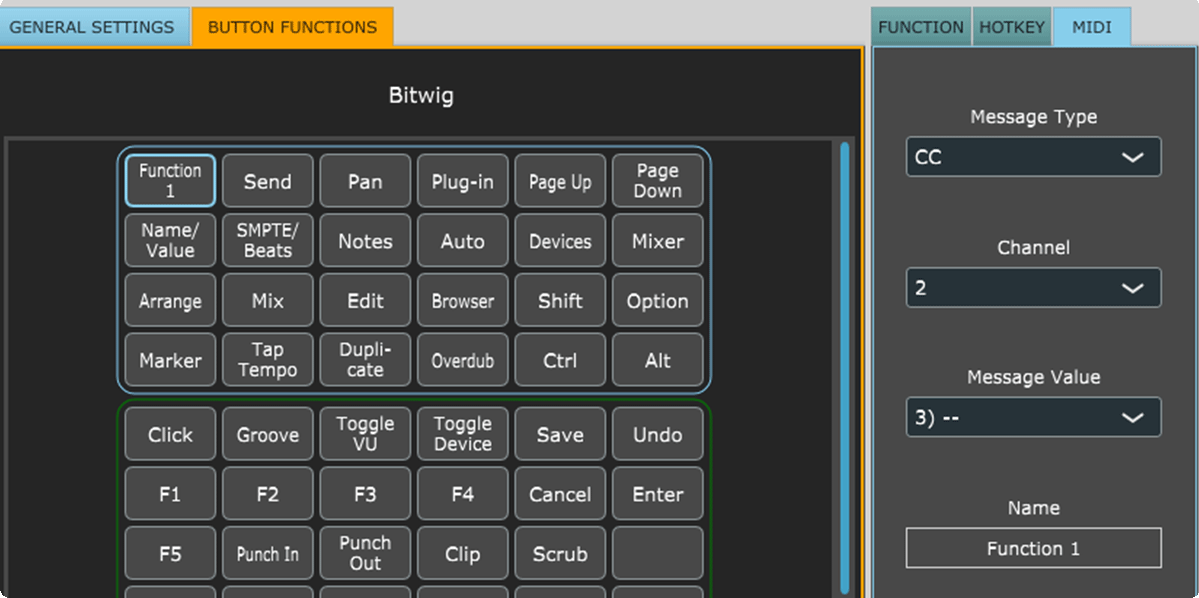Open the MIDI tab
The width and height of the screenshot is (1199, 598).
pyautogui.click(x=1092, y=26)
